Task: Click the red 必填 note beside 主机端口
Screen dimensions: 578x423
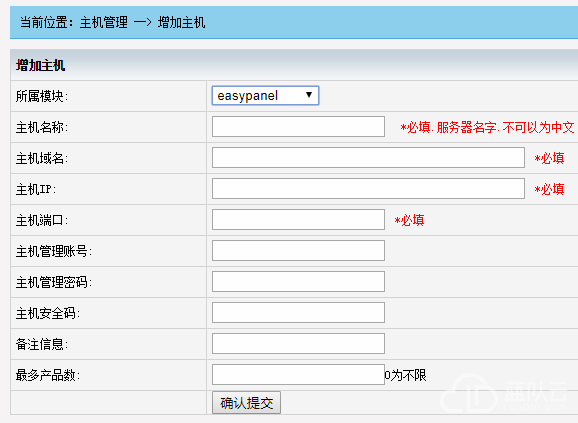Action: coord(409,220)
